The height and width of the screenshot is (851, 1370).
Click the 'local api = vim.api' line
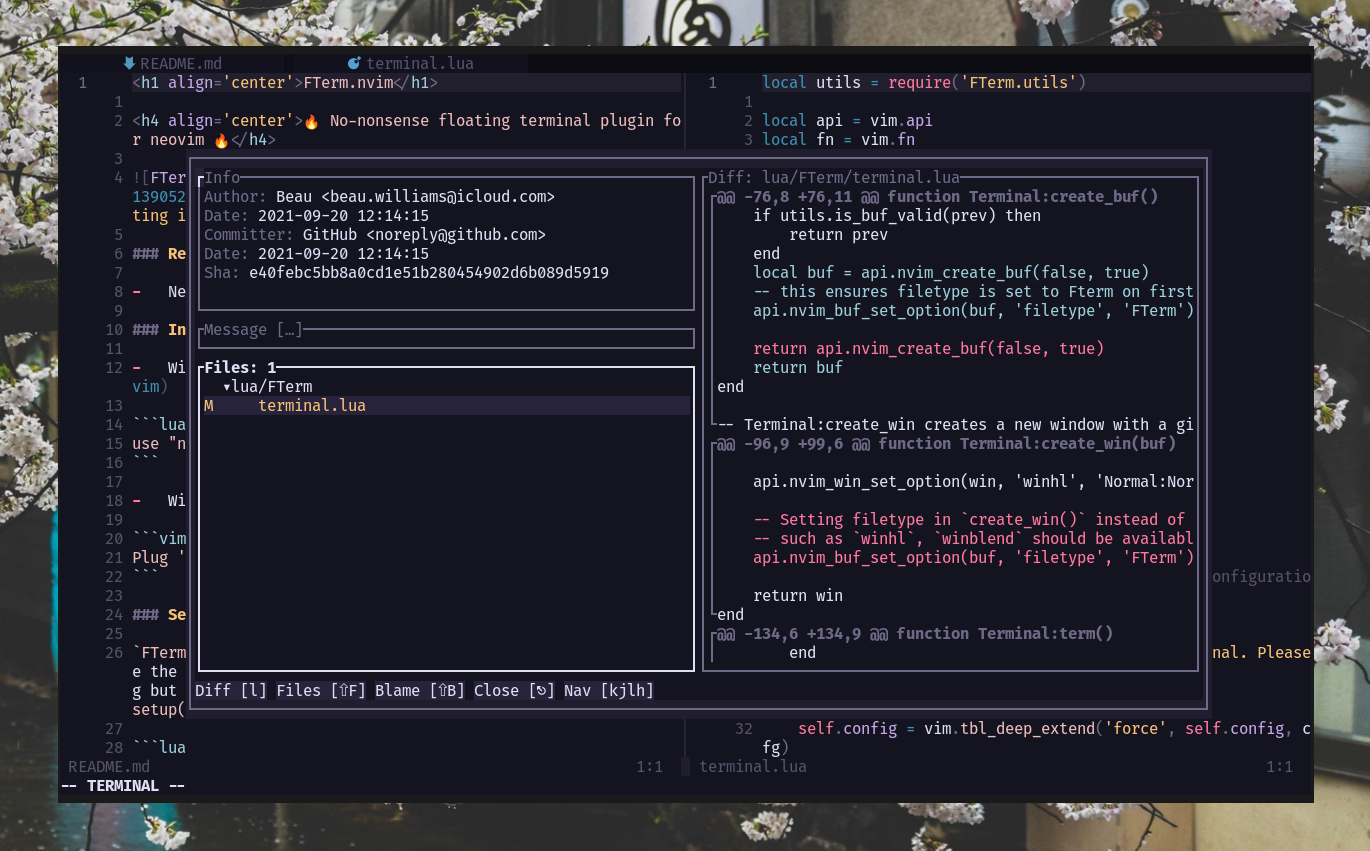[847, 121]
